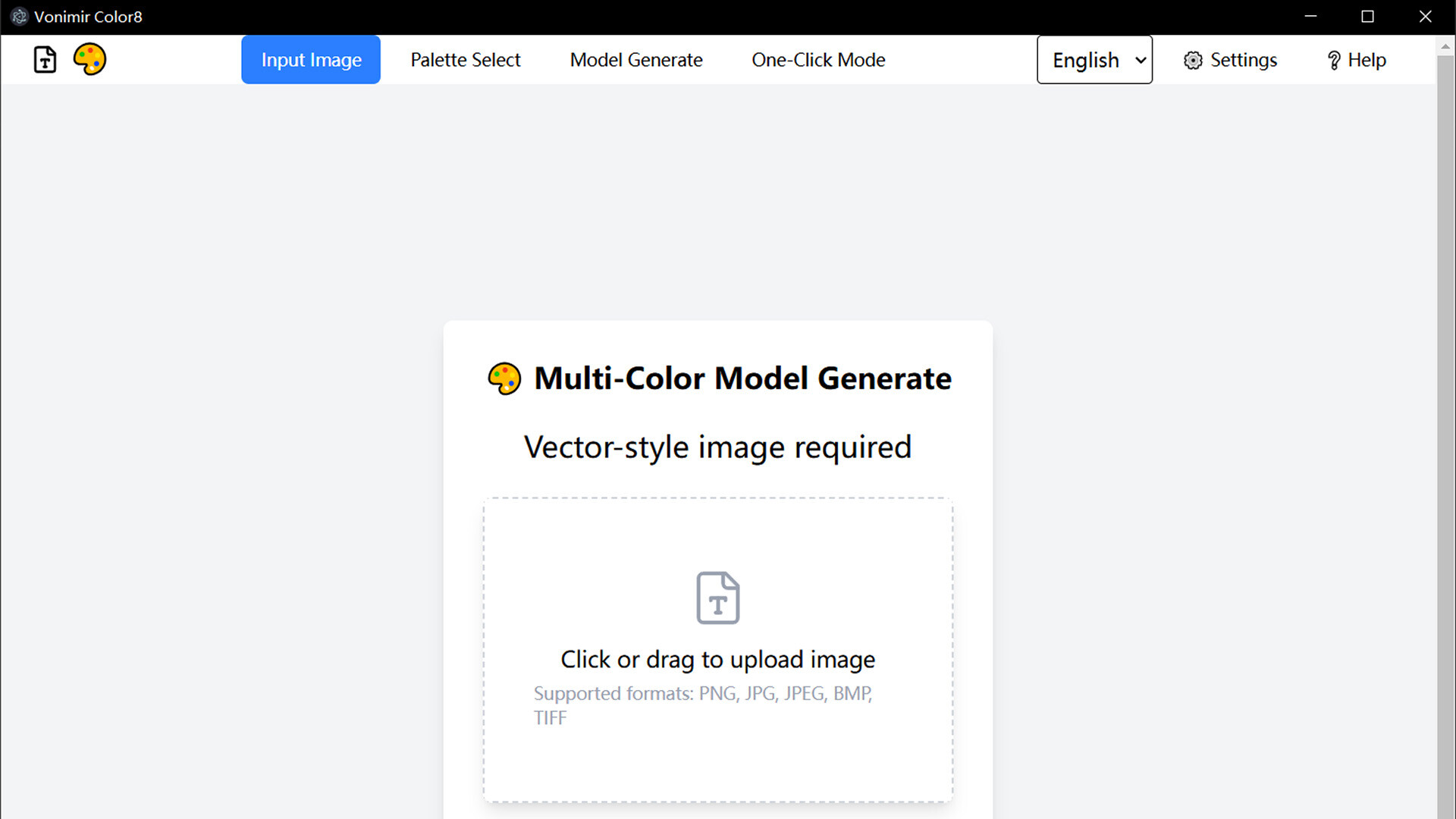This screenshot has height=819, width=1456.
Task: Open the Settings text button
Action: click(x=1243, y=60)
